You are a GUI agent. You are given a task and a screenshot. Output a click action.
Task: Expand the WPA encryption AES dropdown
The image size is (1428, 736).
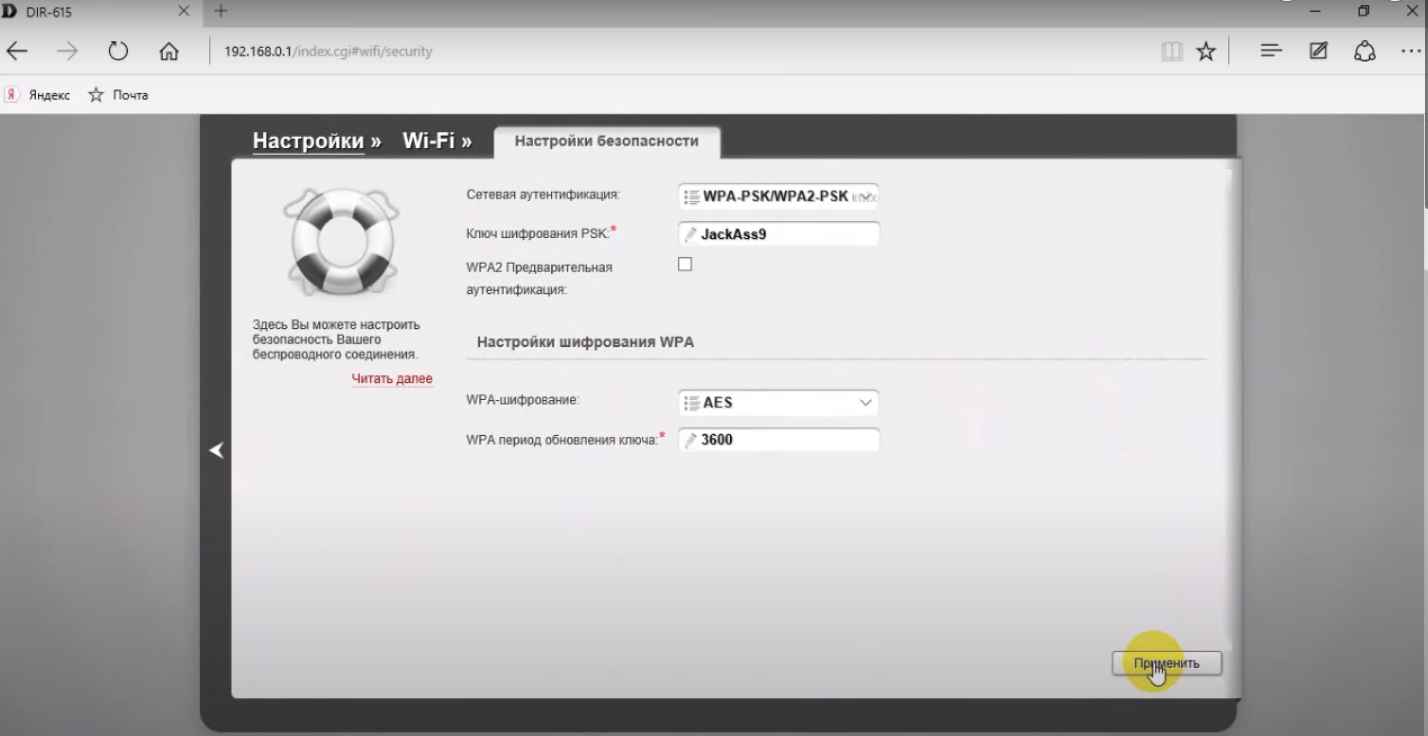778,403
